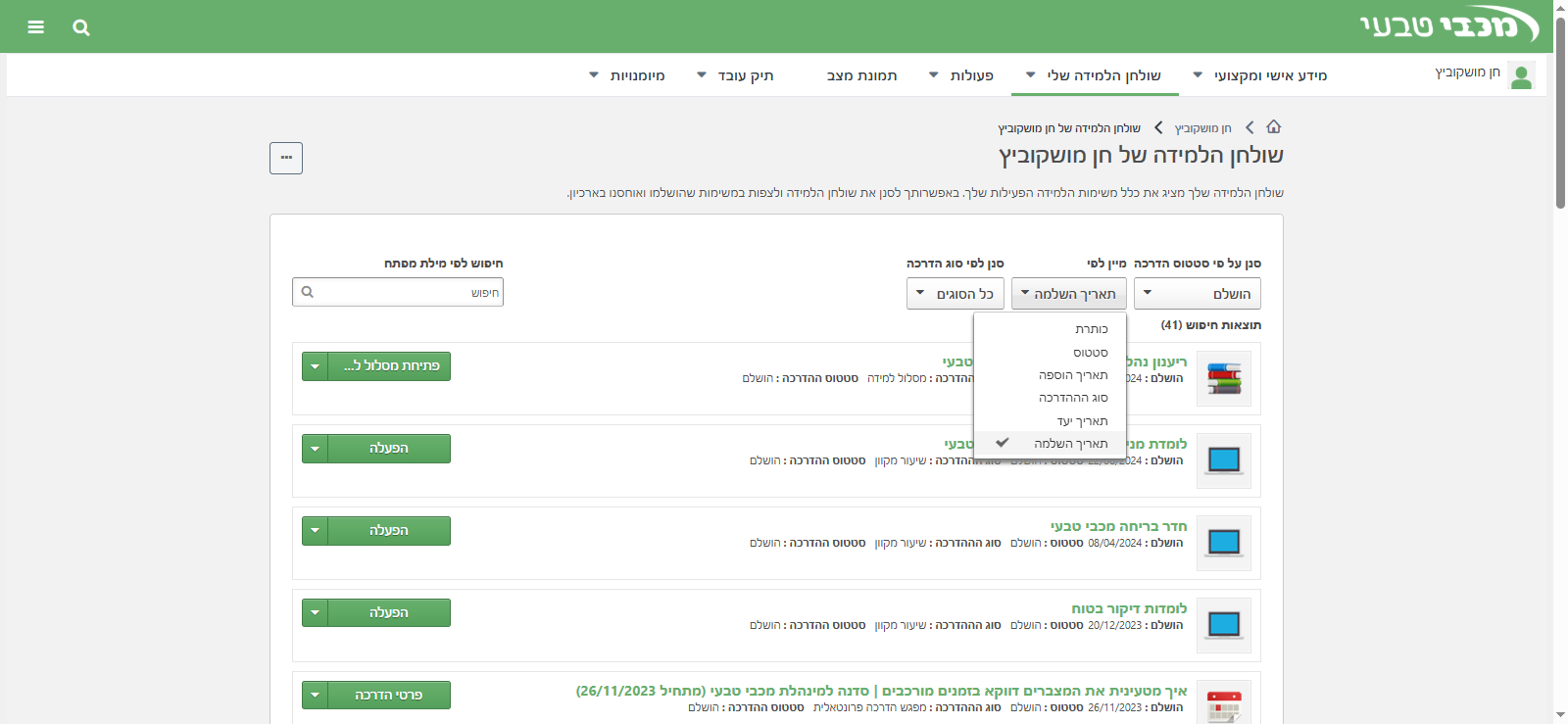
Task: Select סוג ההדרכה sort option
Action: pos(1073,398)
